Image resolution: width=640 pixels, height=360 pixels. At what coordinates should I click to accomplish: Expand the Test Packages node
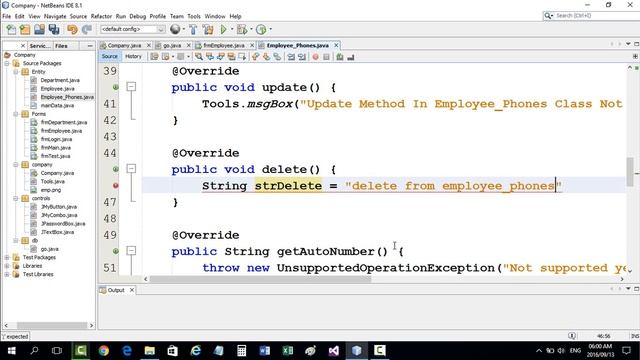click(7, 258)
